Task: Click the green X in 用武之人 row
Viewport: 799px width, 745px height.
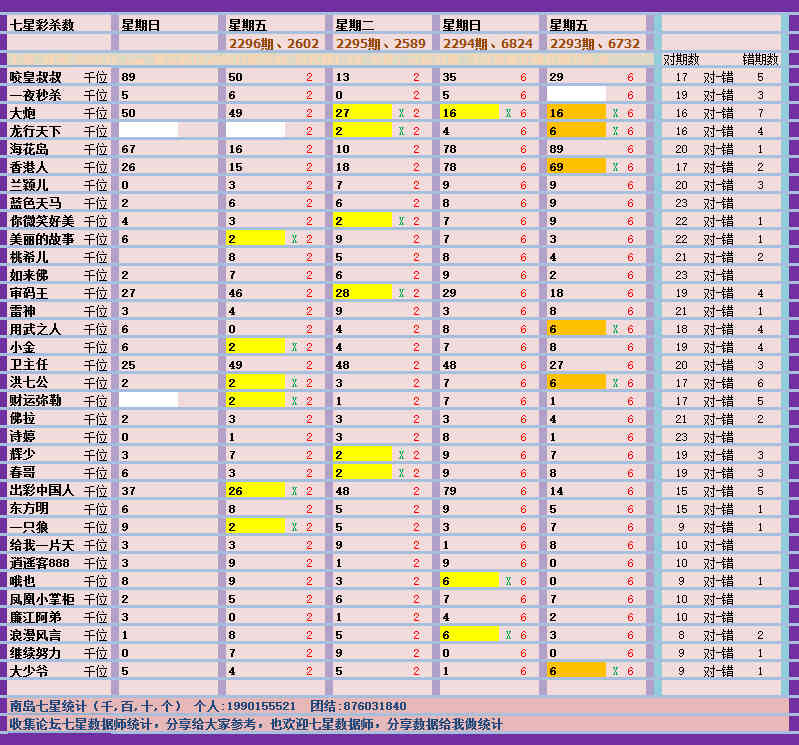Action: point(616,329)
